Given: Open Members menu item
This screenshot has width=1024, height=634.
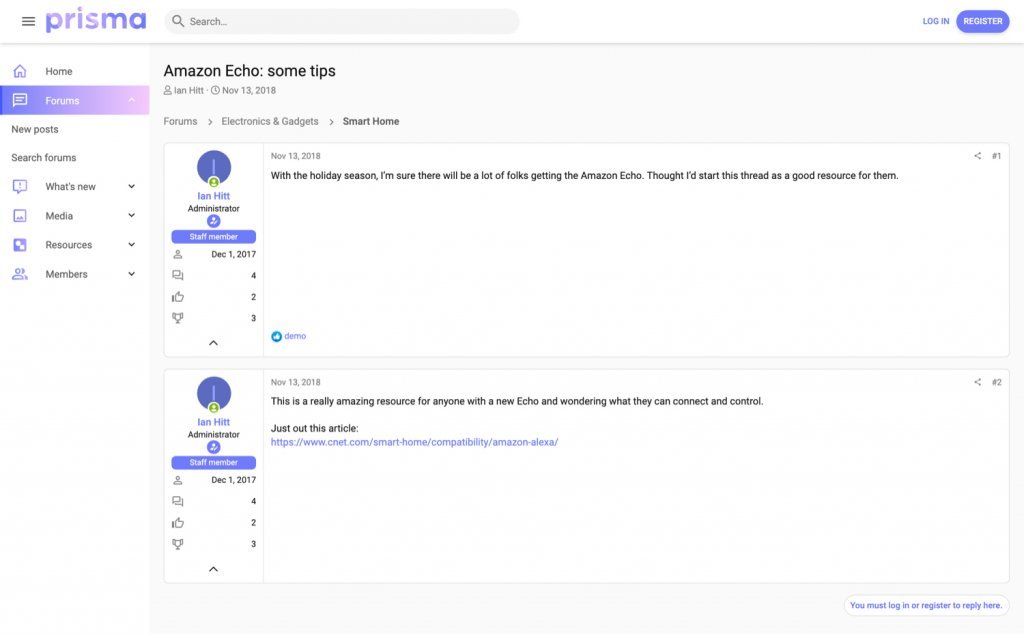Looking at the screenshot, I should (x=66, y=274).
